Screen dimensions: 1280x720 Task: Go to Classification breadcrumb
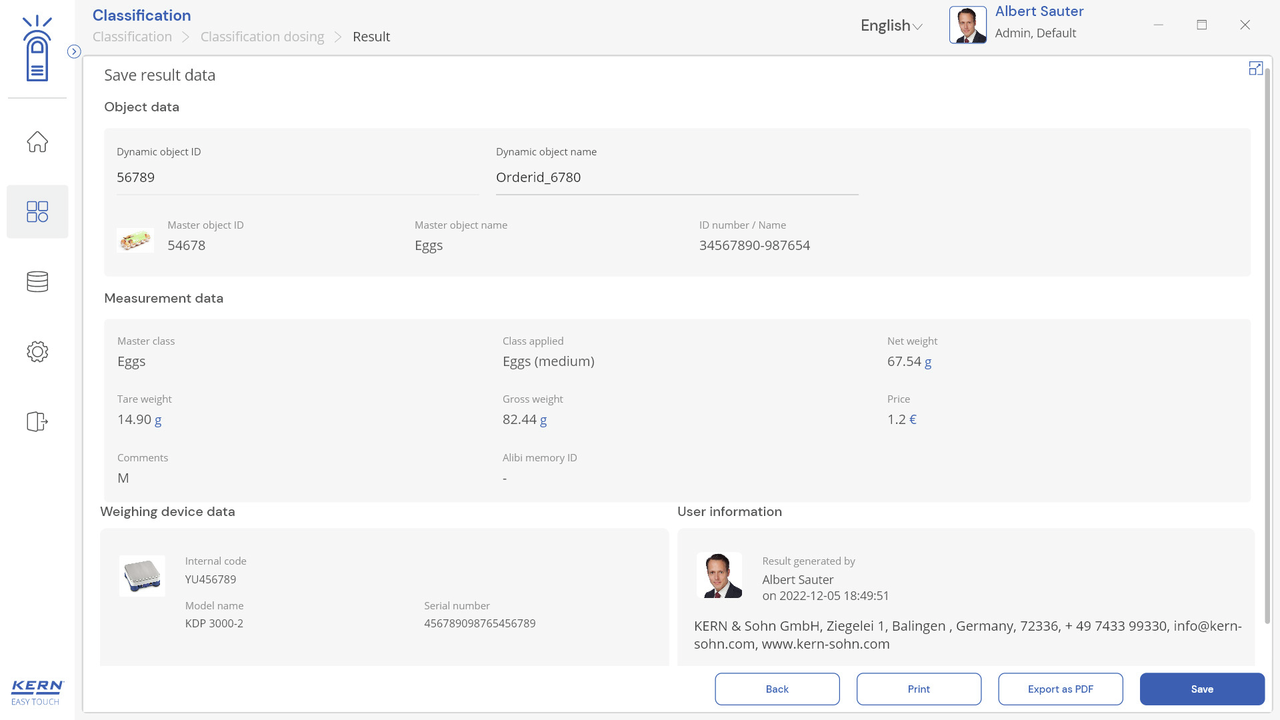[132, 37]
